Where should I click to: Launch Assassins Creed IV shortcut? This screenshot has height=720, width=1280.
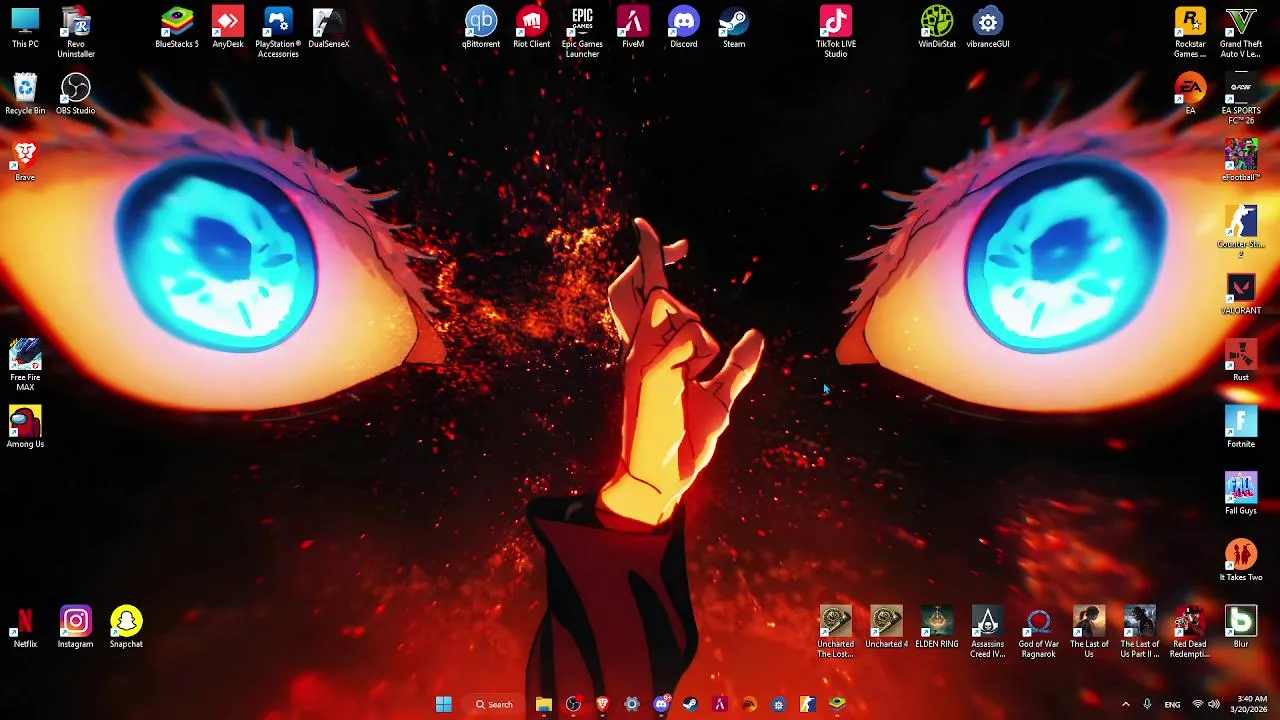click(988, 632)
